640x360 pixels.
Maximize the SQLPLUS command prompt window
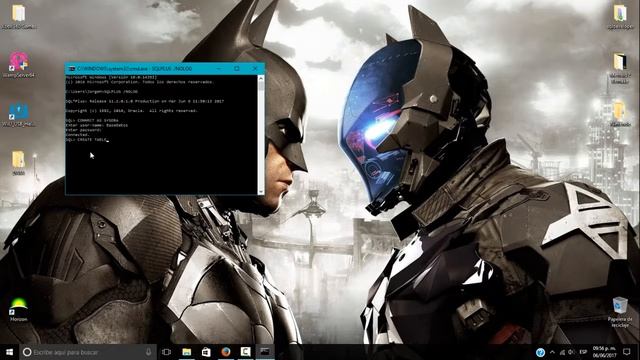(237, 69)
